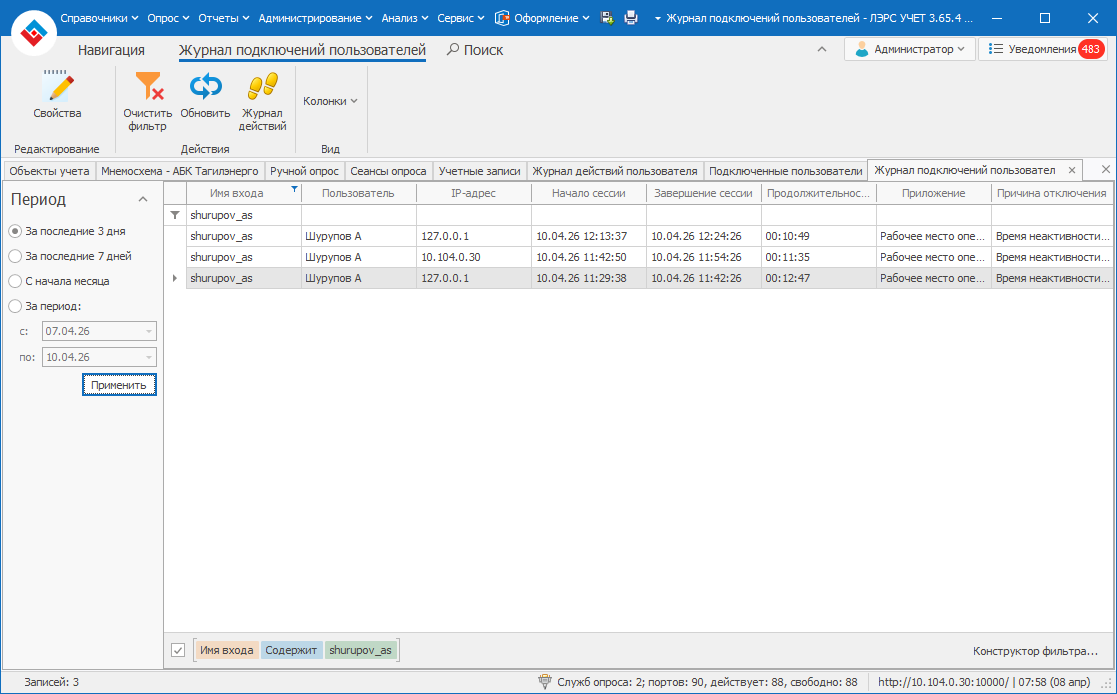Select the 'С начала месяца' radio option
Image resolution: width=1117 pixels, height=694 pixels.
coord(15,281)
